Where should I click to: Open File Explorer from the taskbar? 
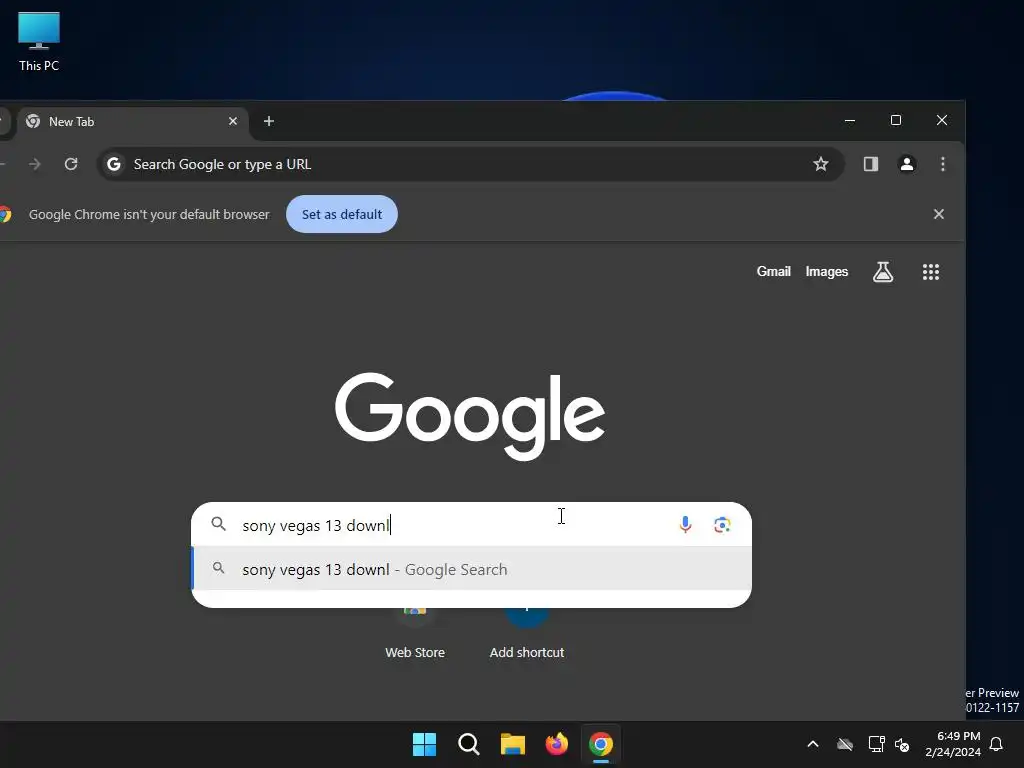pyautogui.click(x=513, y=744)
